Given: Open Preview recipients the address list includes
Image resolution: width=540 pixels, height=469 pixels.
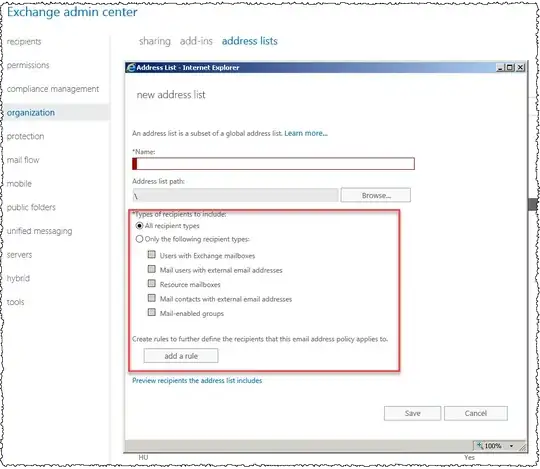Looking at the screenshot, I should (197, 381).
